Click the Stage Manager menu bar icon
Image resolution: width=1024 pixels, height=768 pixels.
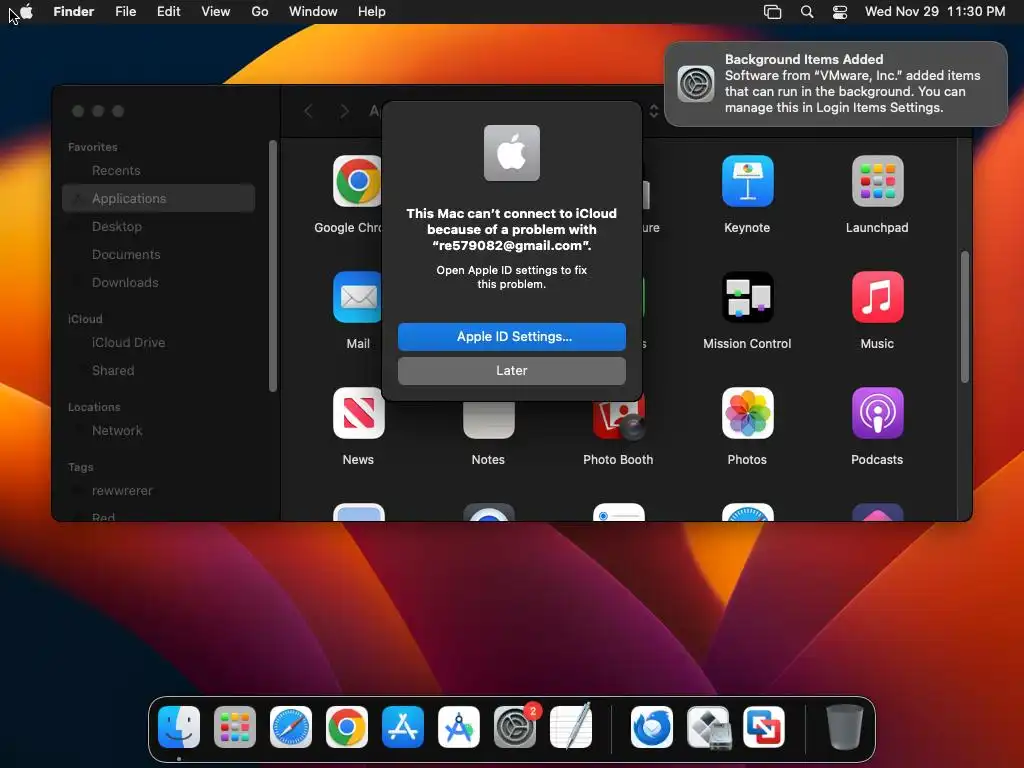coord(773,12)
